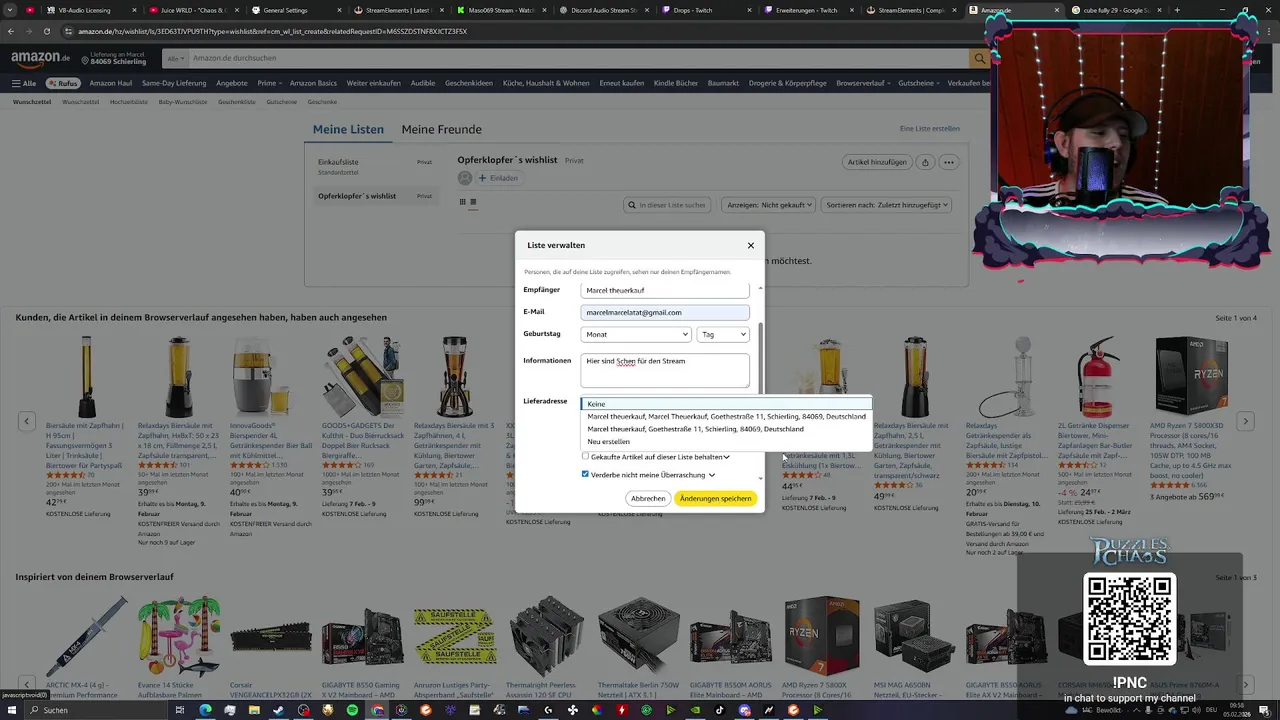Open AMD Ryzen 7 5800X3D product thumbnail
The width and height of the screenshot is (1280, 720).
pyautogui.click(x=1190, y=375)
